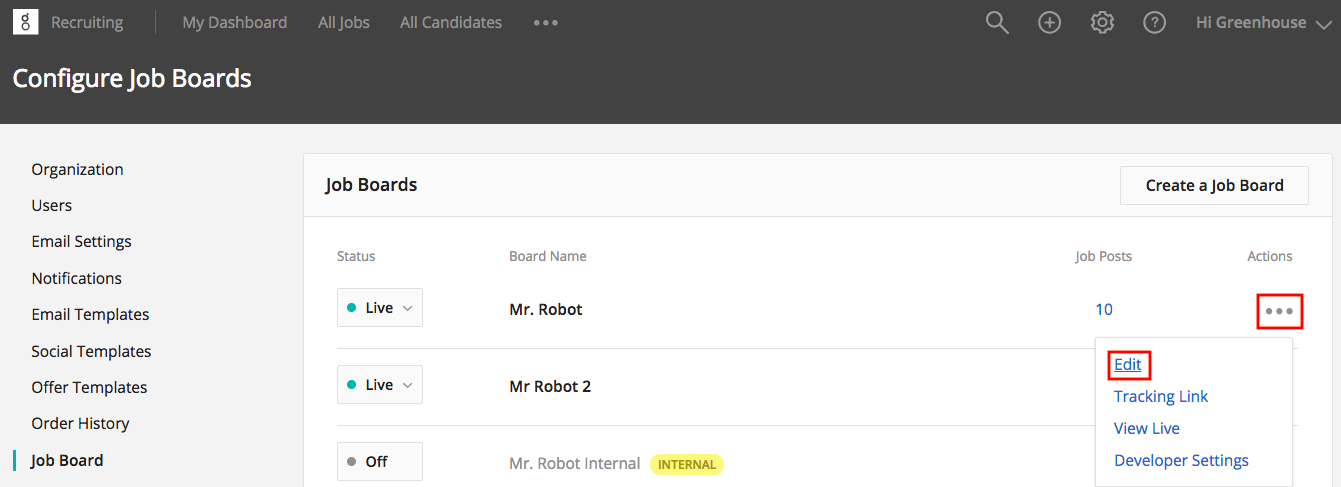1341x487 pixels.
Task: Open the 10 job posts link
Action: [1104, 309]
